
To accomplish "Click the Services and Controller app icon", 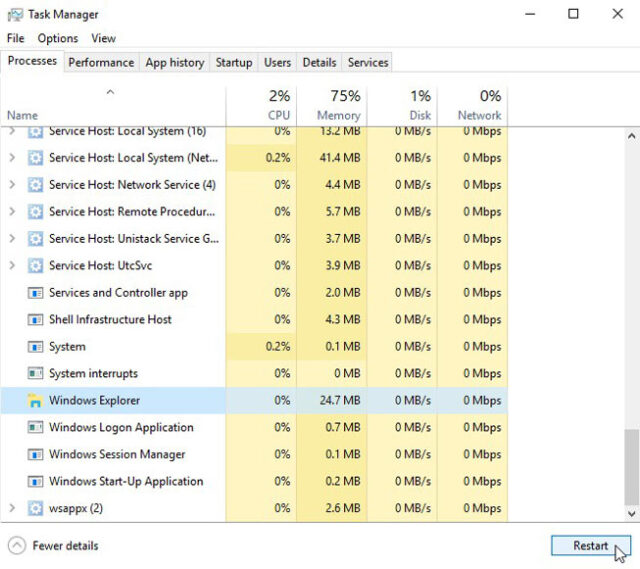I will (35, 293).
